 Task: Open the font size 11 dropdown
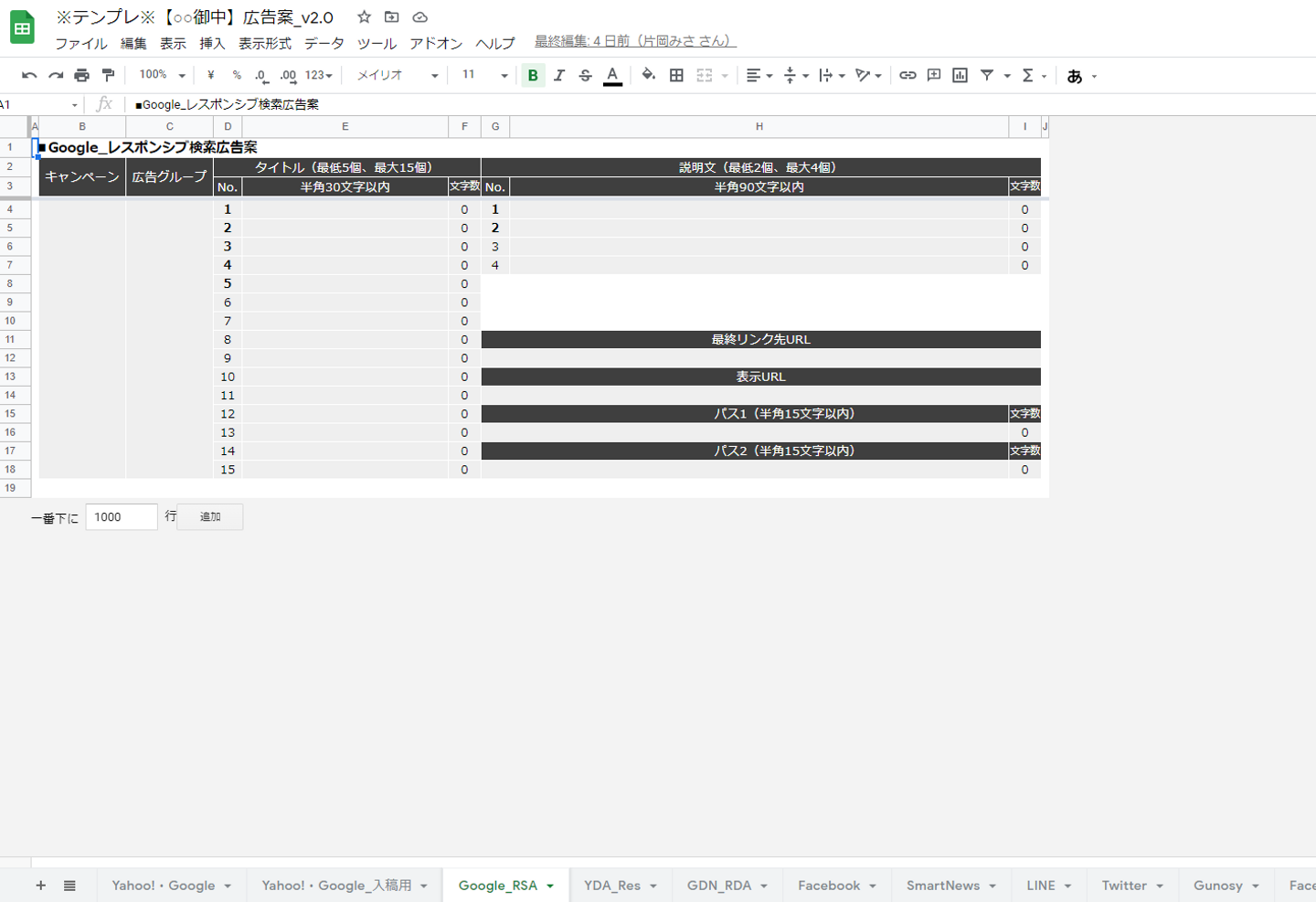pyautogui.click(x=484, y=76)
